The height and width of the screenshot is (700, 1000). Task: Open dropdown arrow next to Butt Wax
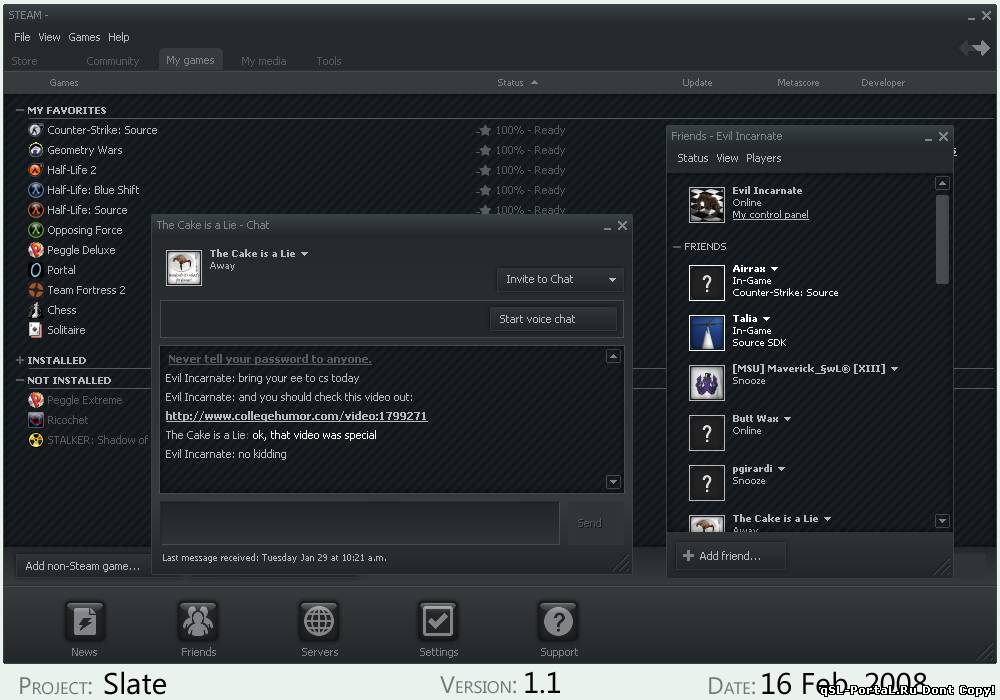coord(787,419)
